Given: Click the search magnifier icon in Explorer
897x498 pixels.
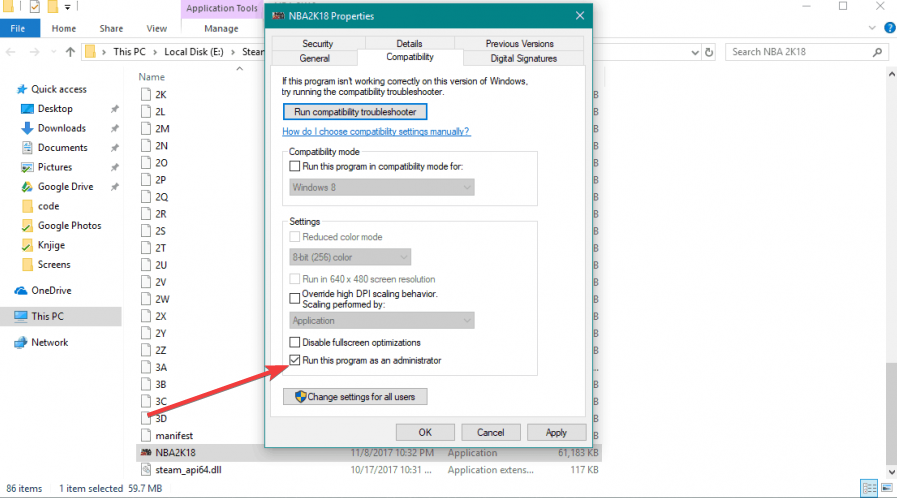Looking at the screenshot, I should tap(877, 52).
